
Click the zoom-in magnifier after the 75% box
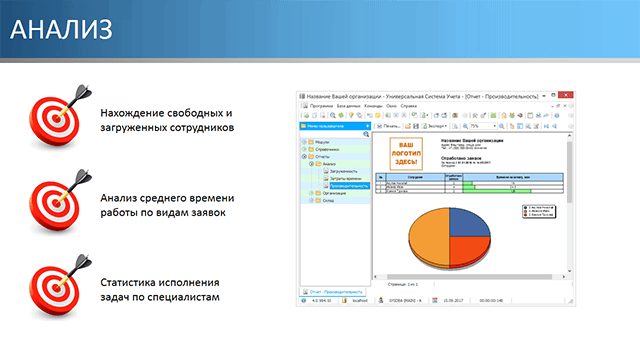(x=502, y=126)
